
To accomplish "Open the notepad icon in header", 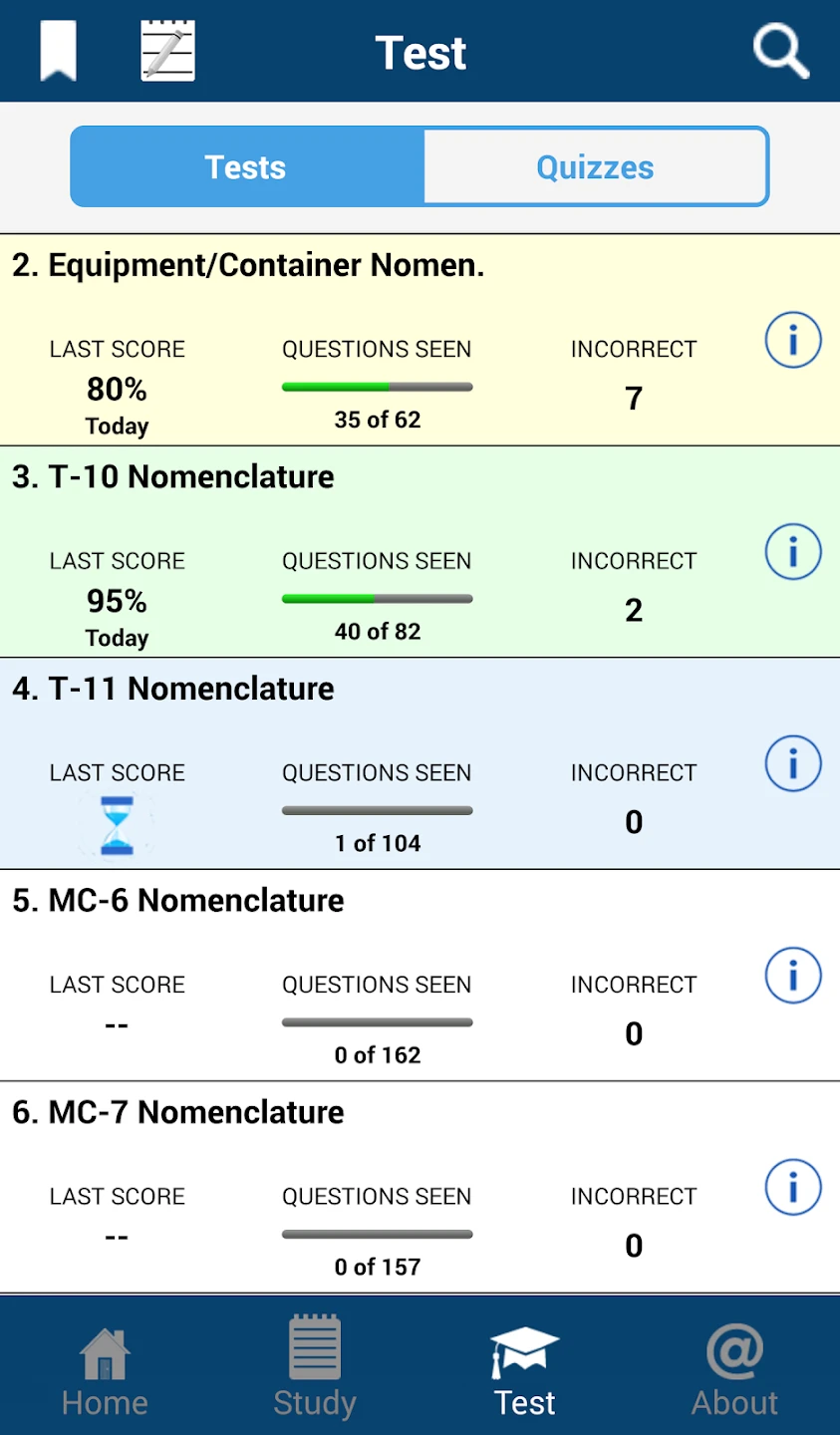I will point(167,51).
